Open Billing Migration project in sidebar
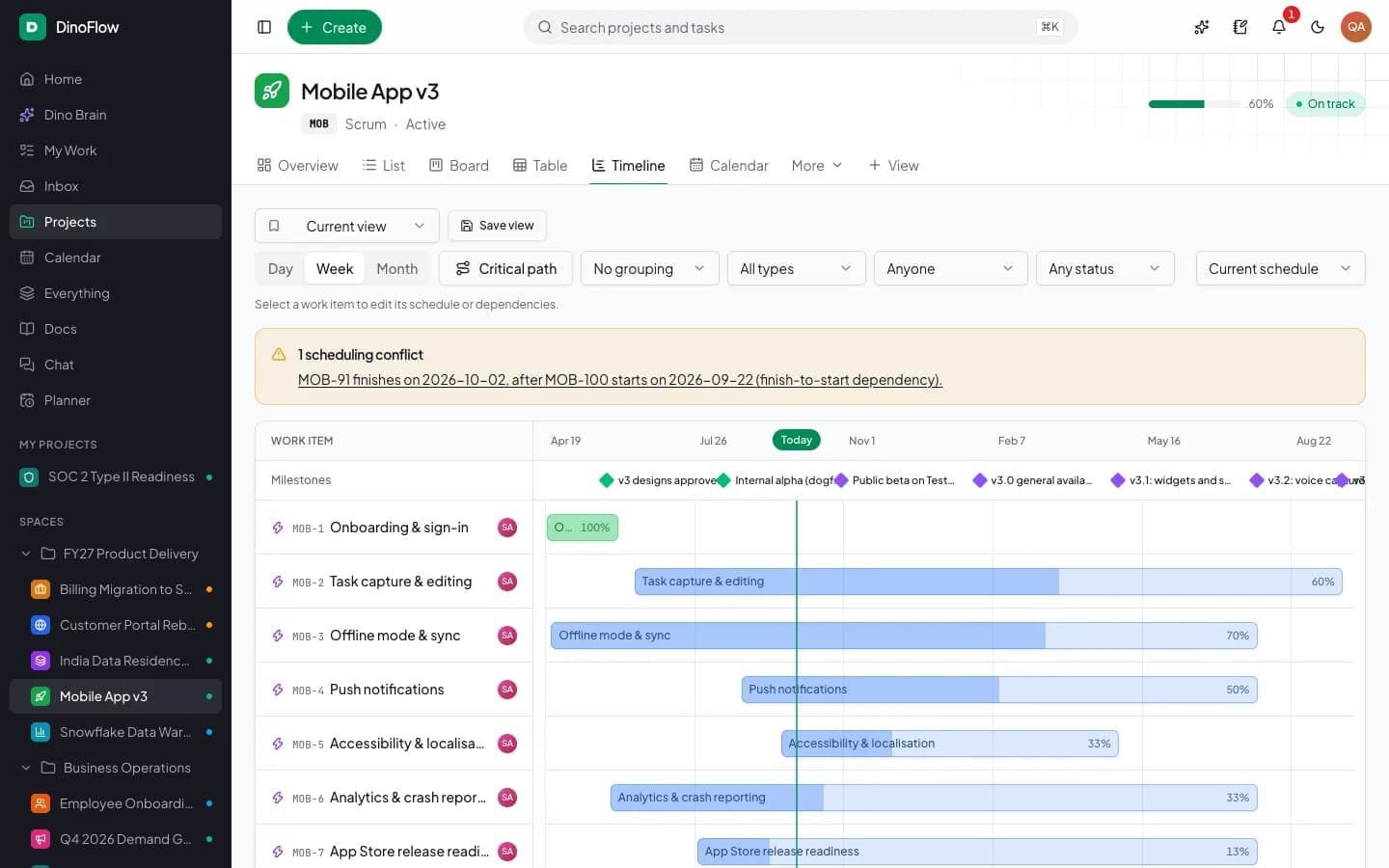Image resolution: width=1389 pixels, height=868 pixels. pos(116,589)
